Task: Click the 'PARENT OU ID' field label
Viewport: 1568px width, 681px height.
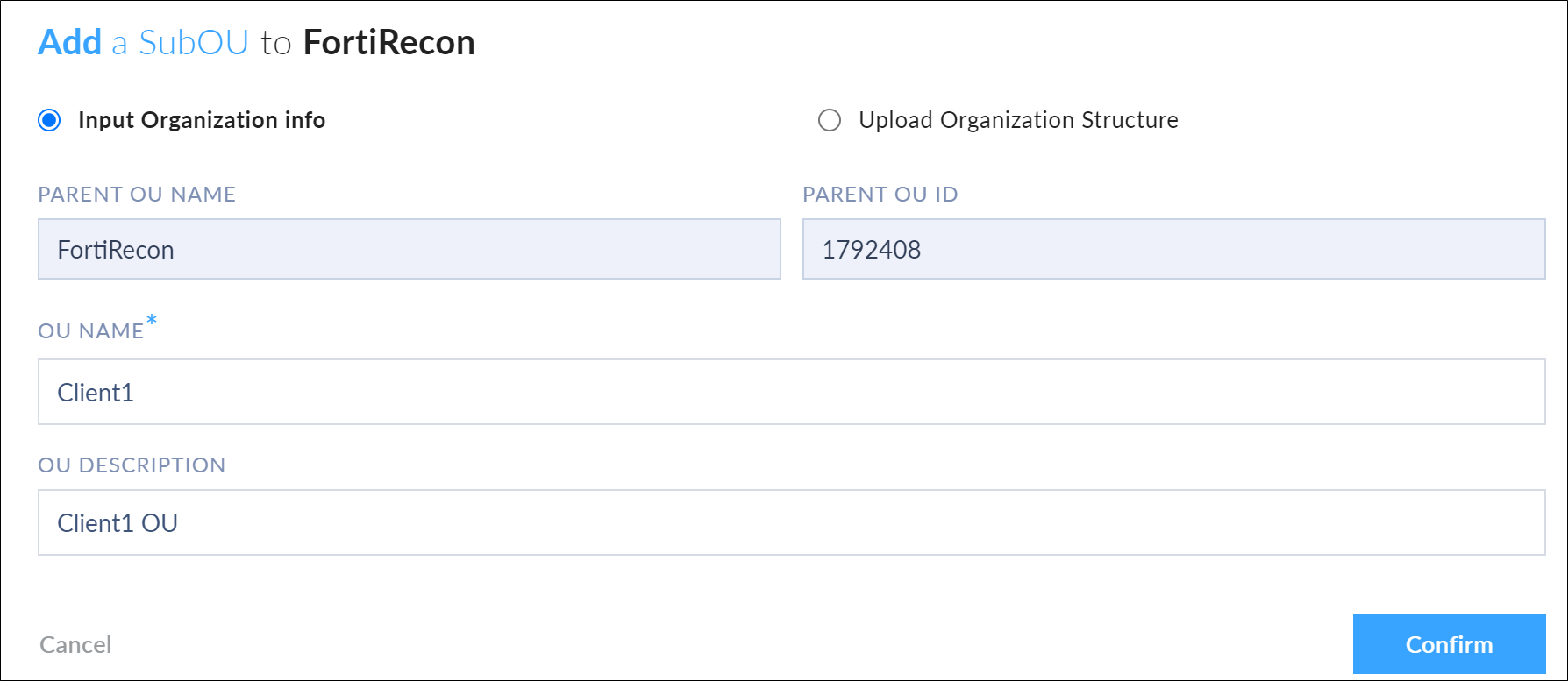Action: [x=880, y=195]
